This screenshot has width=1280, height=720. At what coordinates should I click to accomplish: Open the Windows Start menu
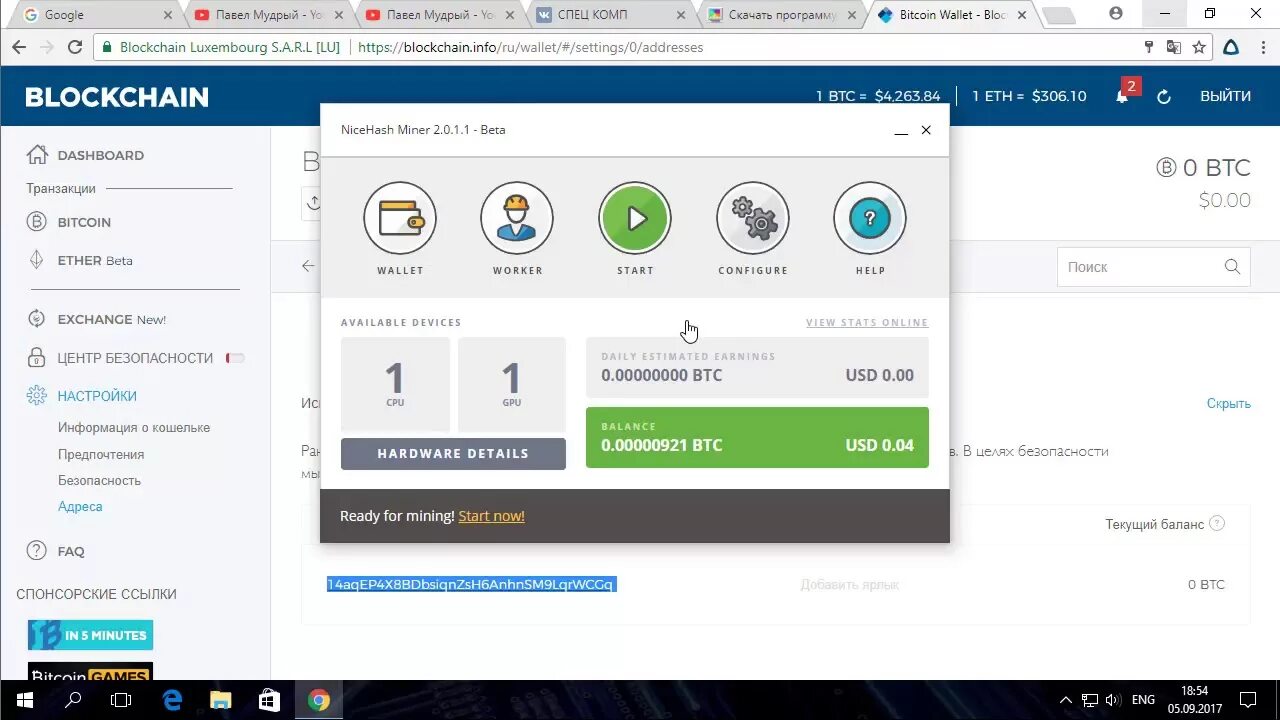(x=24, y=700)
